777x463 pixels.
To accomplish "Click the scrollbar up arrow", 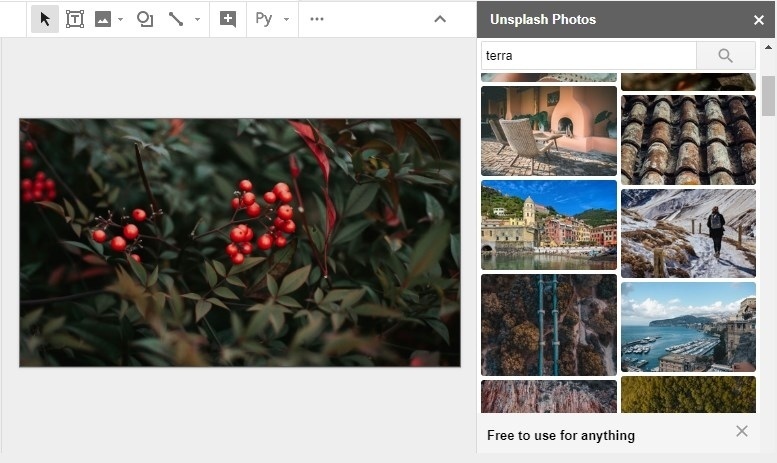I will click(x=768, y=48).
